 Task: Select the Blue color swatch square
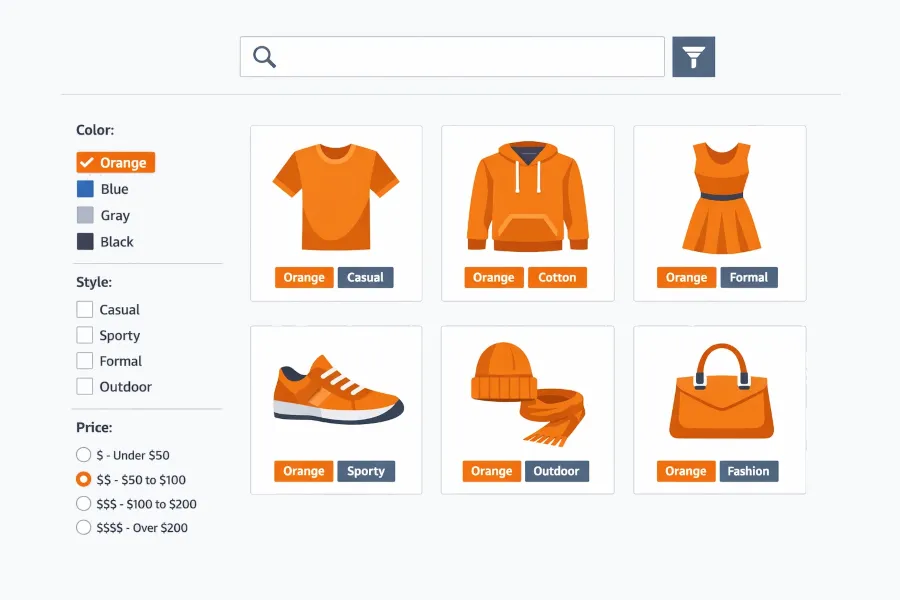click(86, 188)
